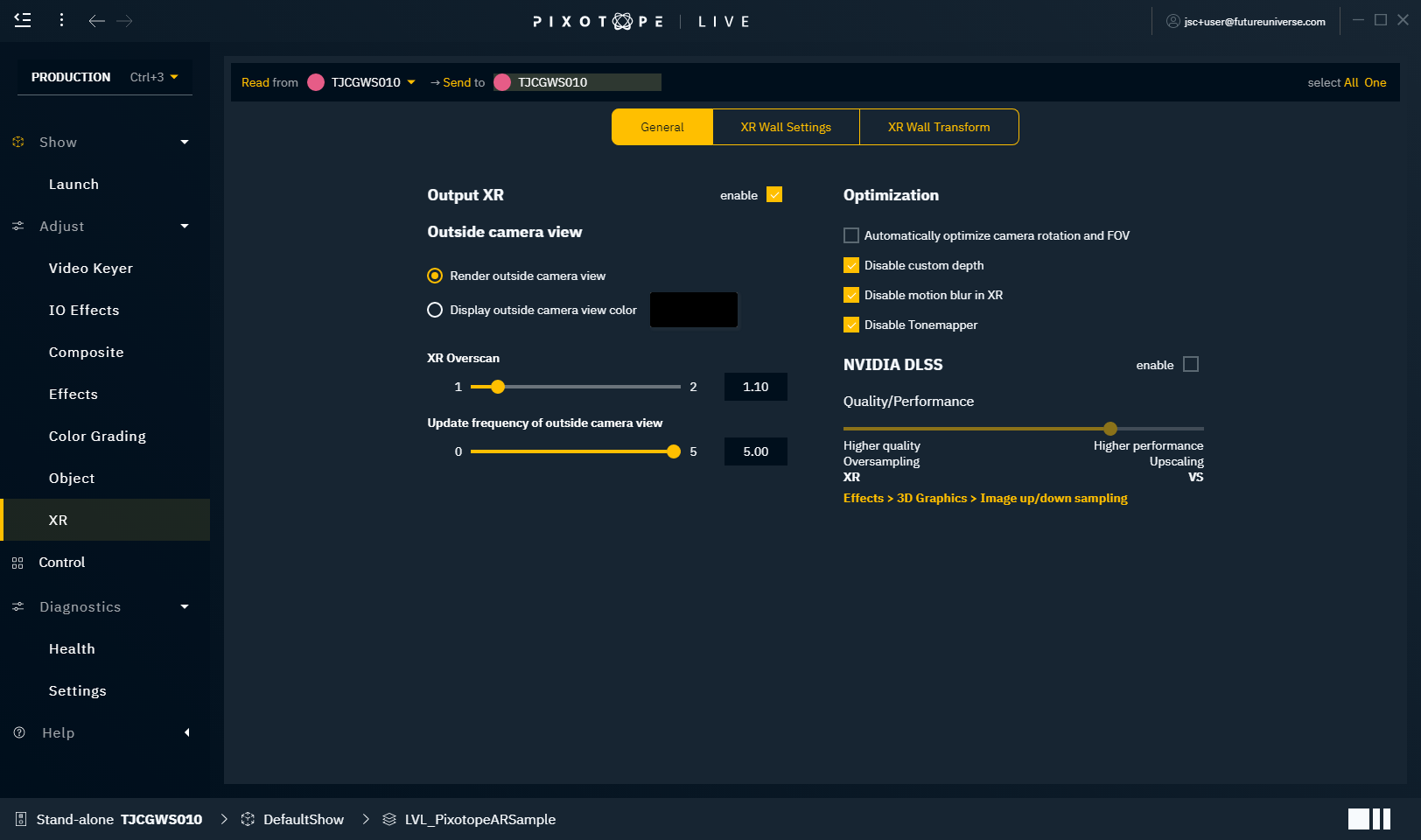
Task: Click Stand-alone TJCGWS010 in status bar
Action: click(119, 819)
